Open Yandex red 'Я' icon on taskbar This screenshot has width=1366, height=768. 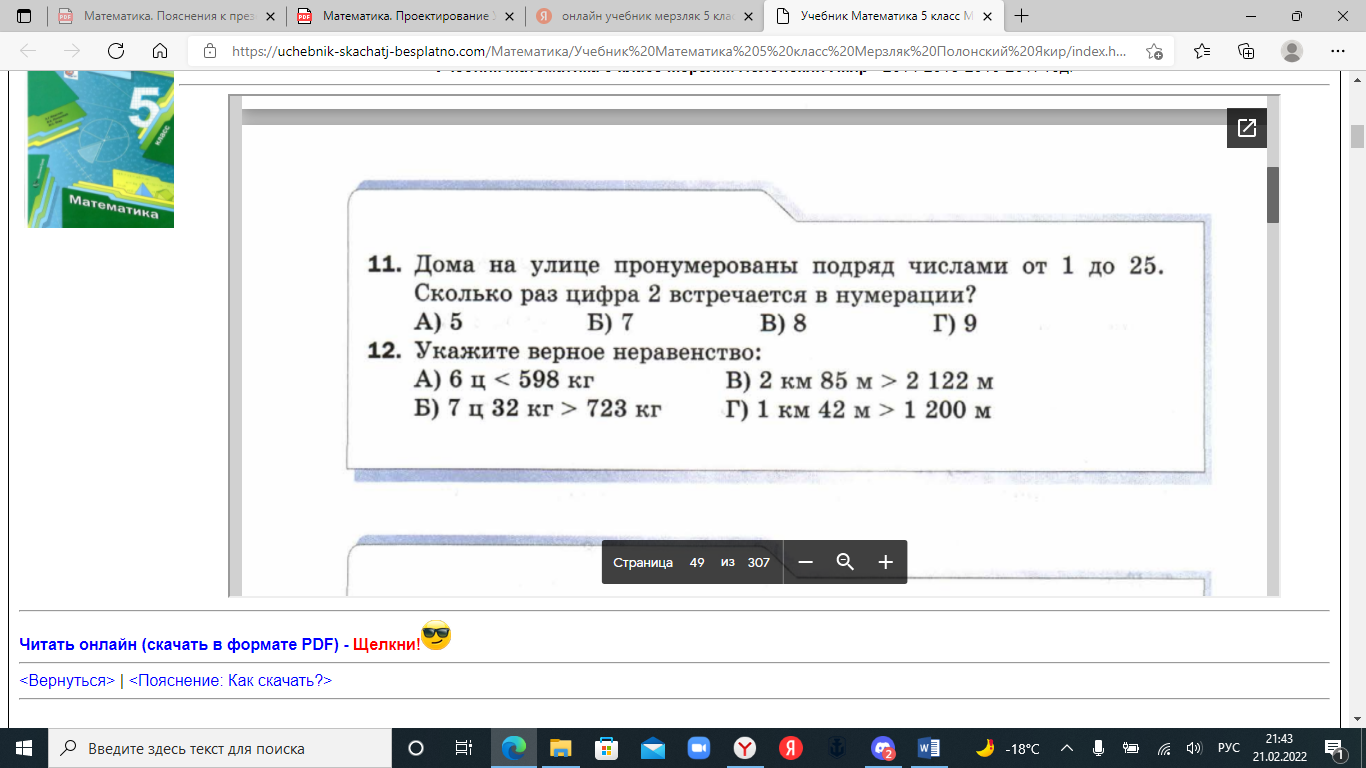click(x=791, y=748)
